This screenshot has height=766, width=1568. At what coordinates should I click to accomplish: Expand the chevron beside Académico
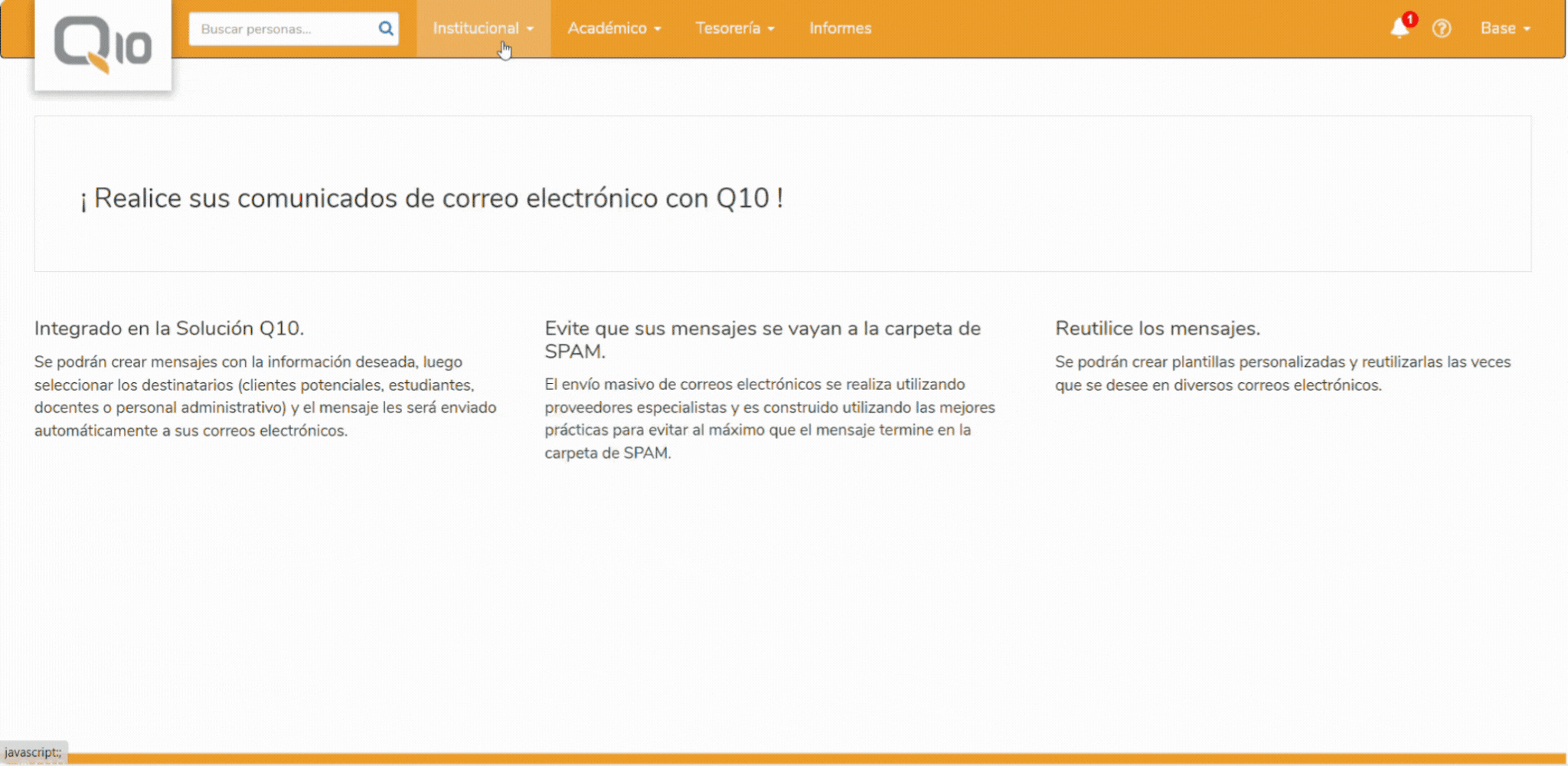[657, 29]
